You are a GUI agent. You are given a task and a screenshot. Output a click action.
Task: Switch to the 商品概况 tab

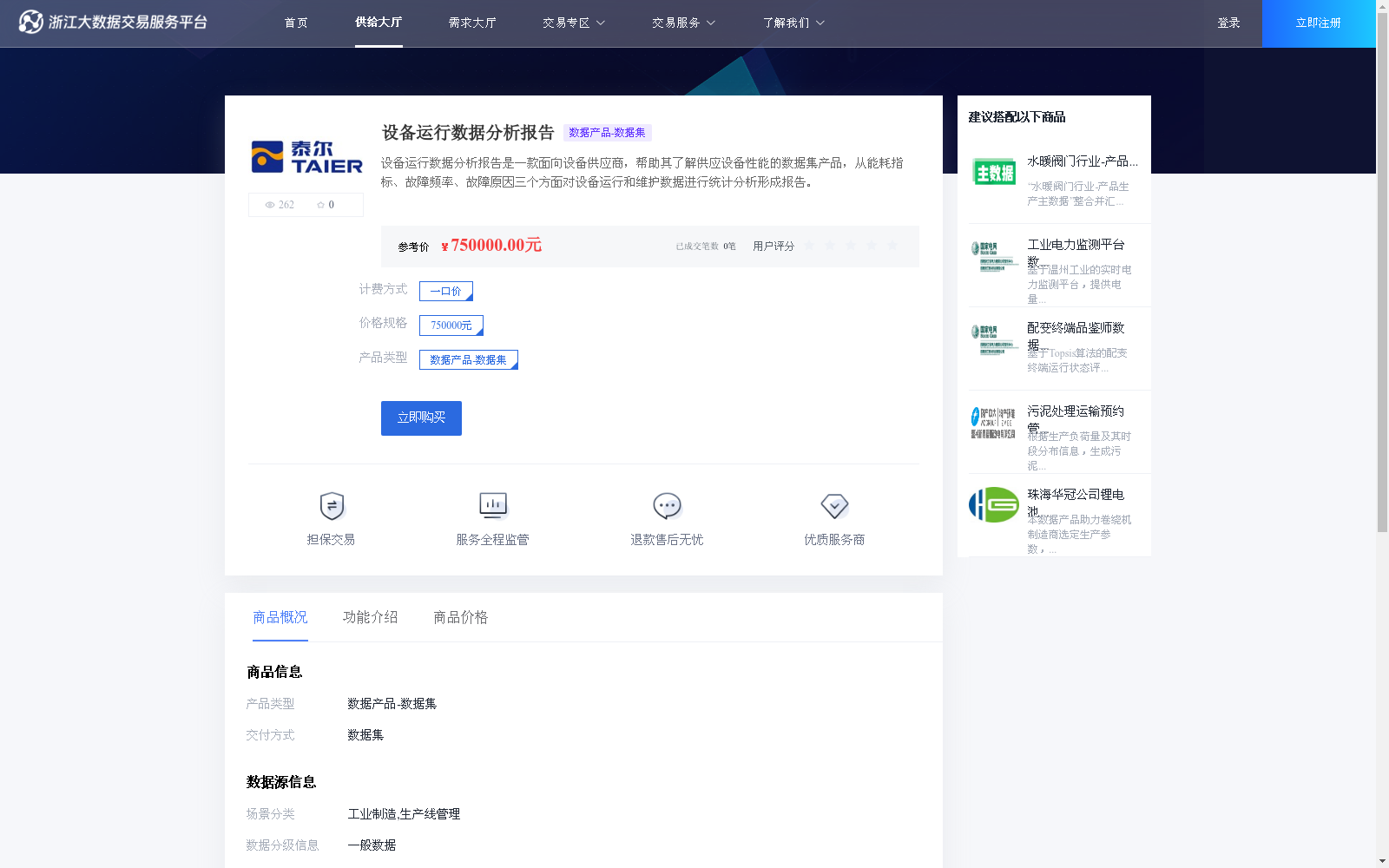280,617
